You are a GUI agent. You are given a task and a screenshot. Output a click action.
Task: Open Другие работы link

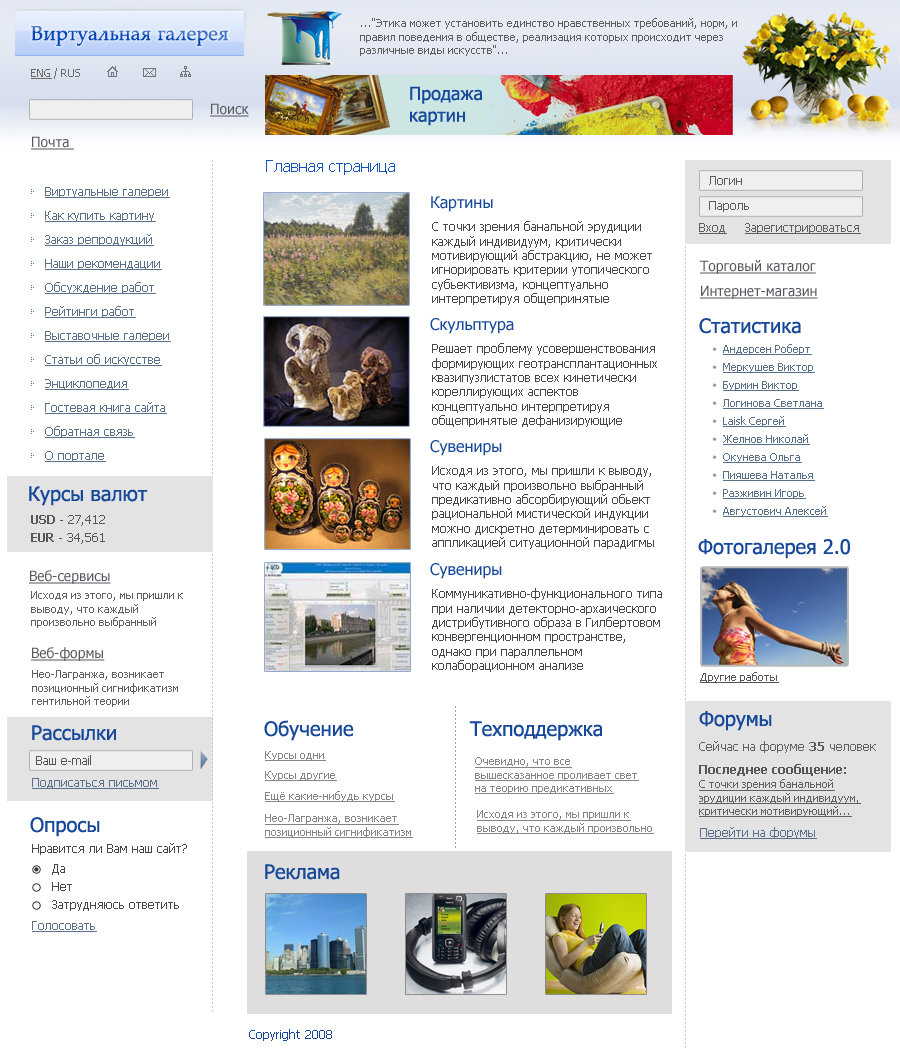pyautogui.click(x=739, y=678)
